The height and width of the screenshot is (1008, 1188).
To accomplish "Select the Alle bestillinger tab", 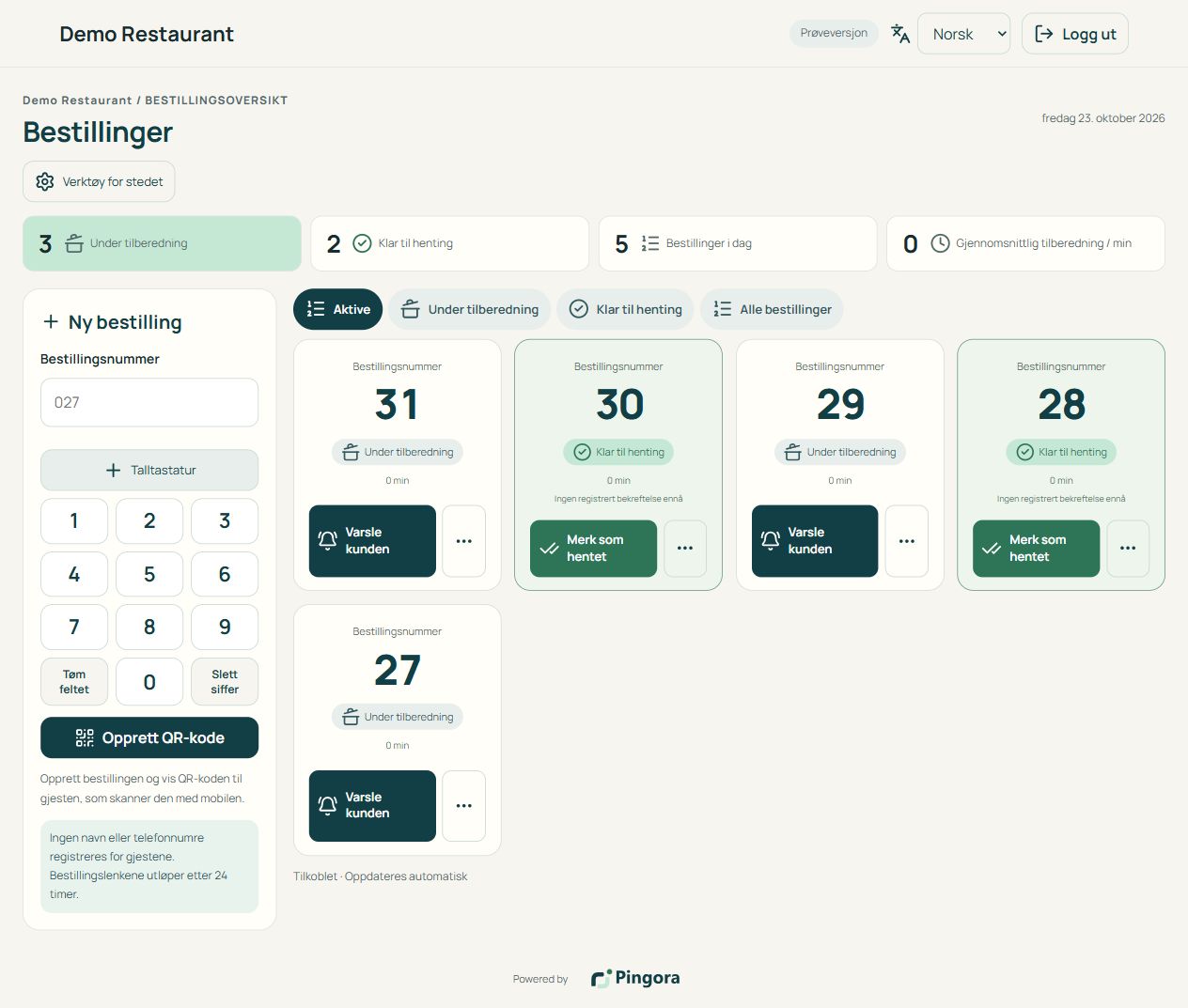I will point(773,309).
